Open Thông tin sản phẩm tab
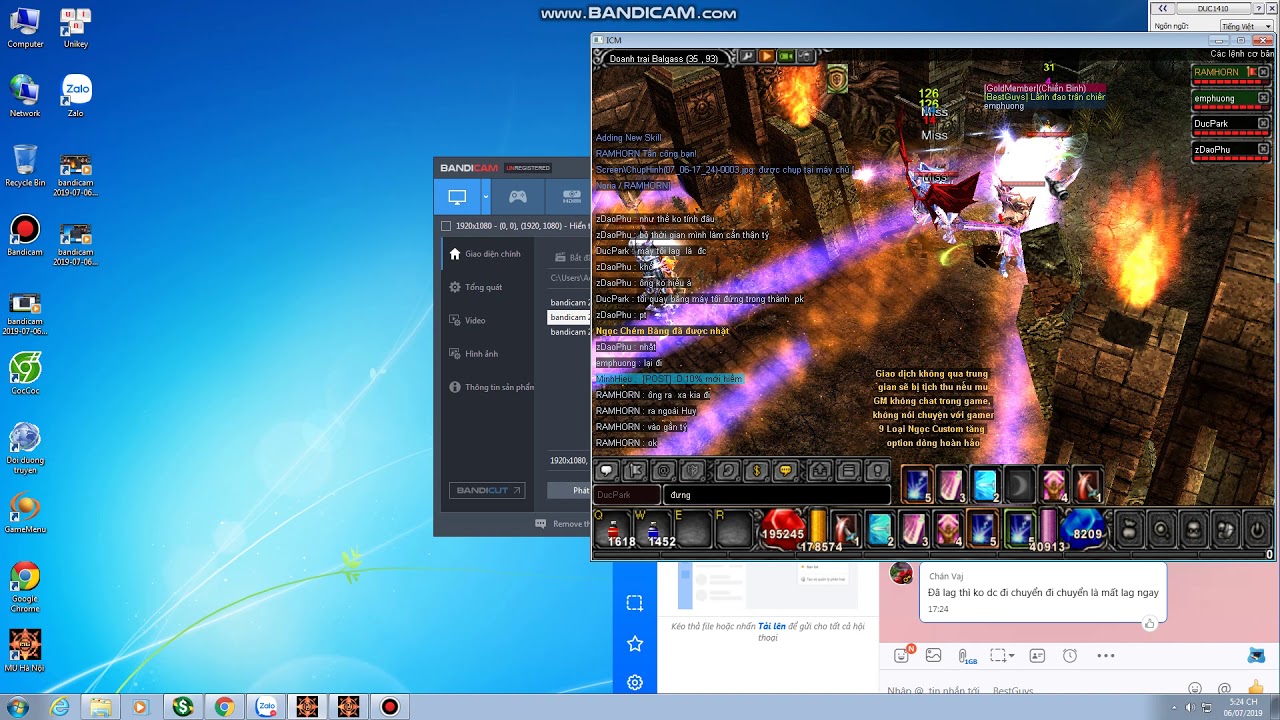This screenshot has width=1280, height=720. 487,387
